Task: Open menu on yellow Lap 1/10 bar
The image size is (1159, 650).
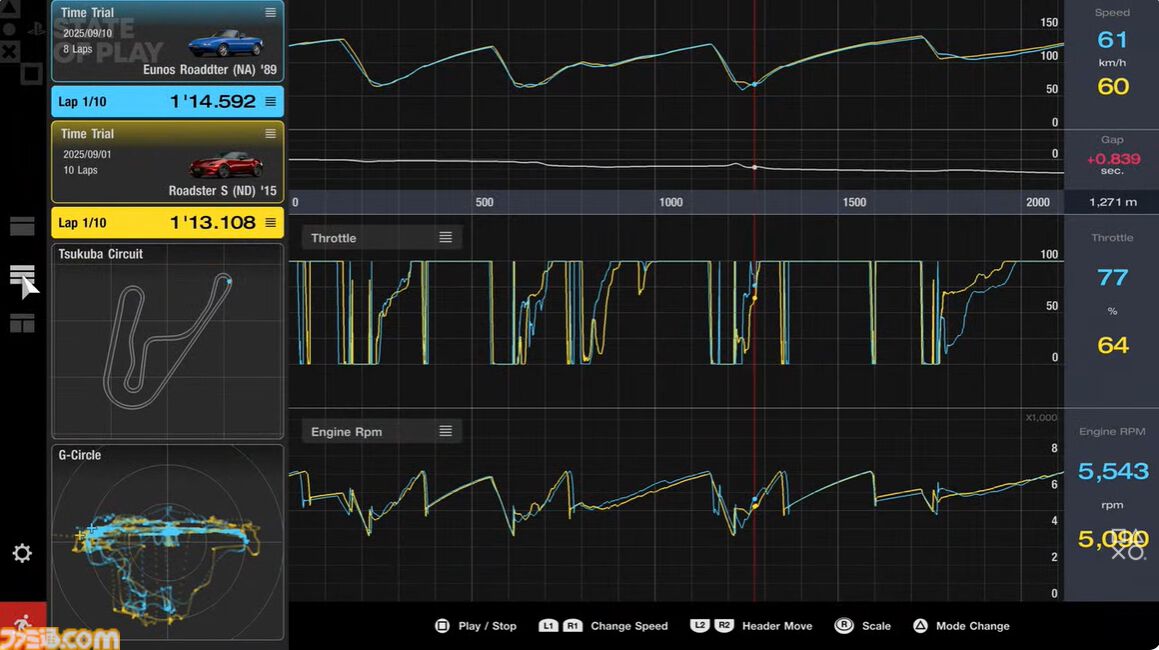Action: point(271,223)
